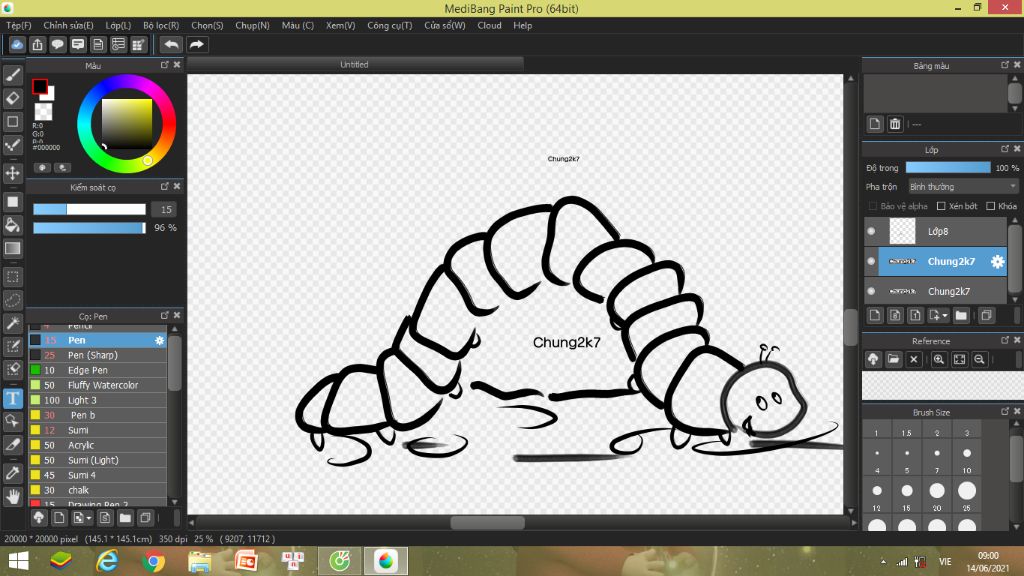This screenshot has width=1024, height=576.
Task: Select the Text tool
Action: click(x=12, y=398)
